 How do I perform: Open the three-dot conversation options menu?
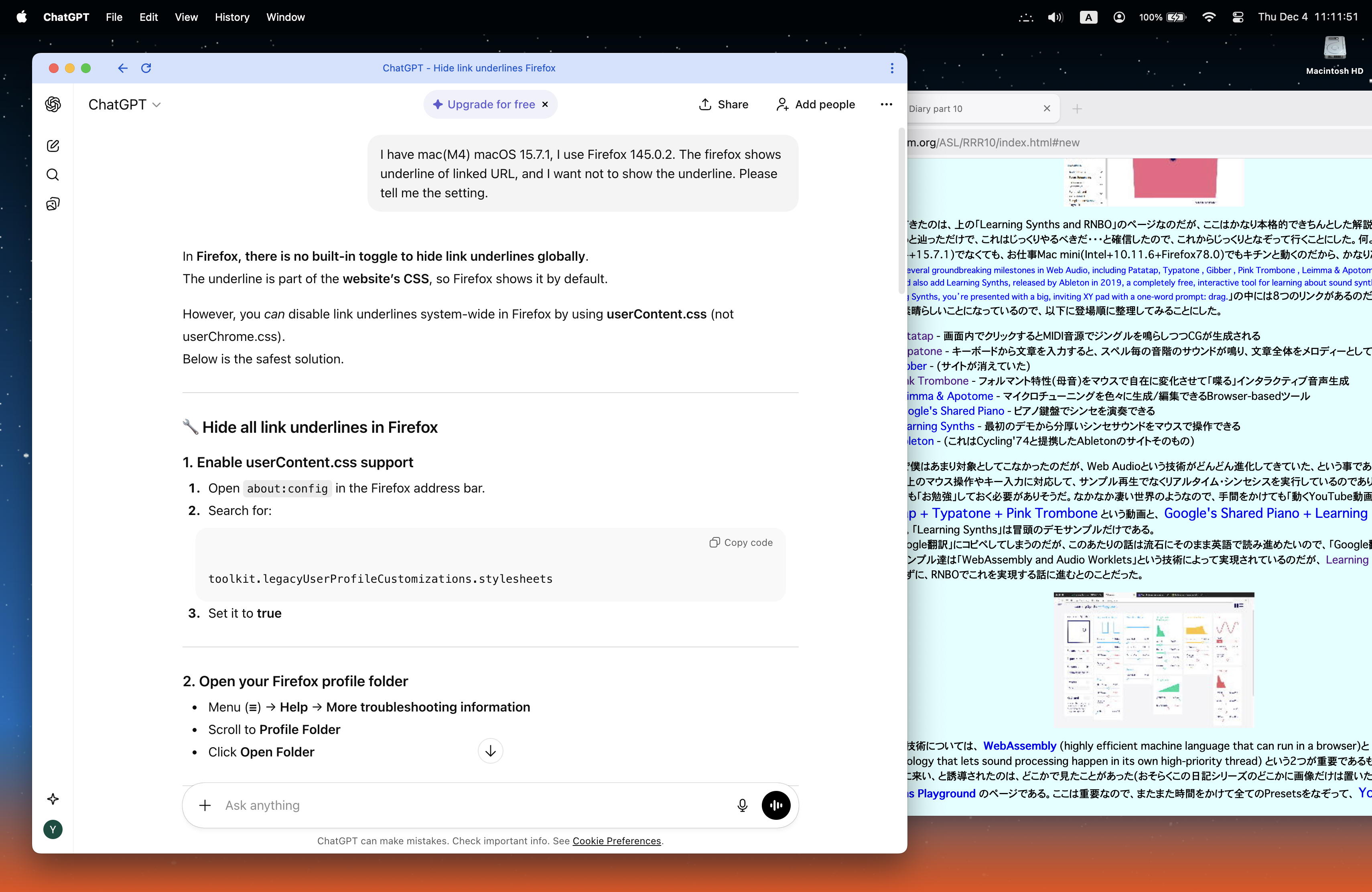886,104
